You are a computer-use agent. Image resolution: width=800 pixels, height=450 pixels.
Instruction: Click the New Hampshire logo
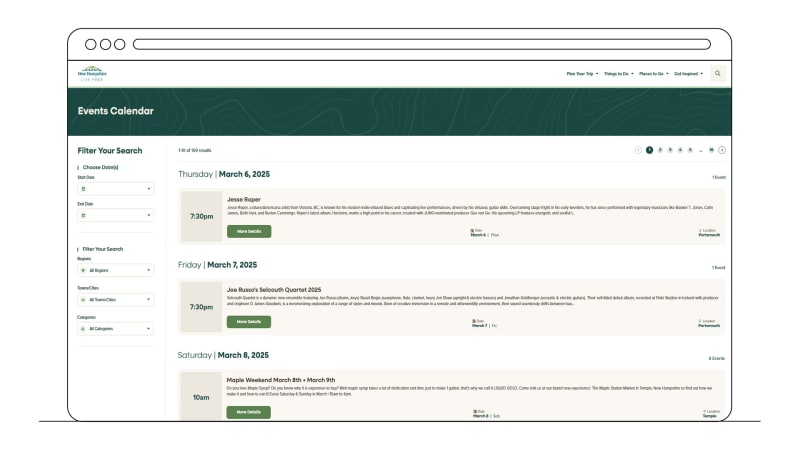click(92, 73)
